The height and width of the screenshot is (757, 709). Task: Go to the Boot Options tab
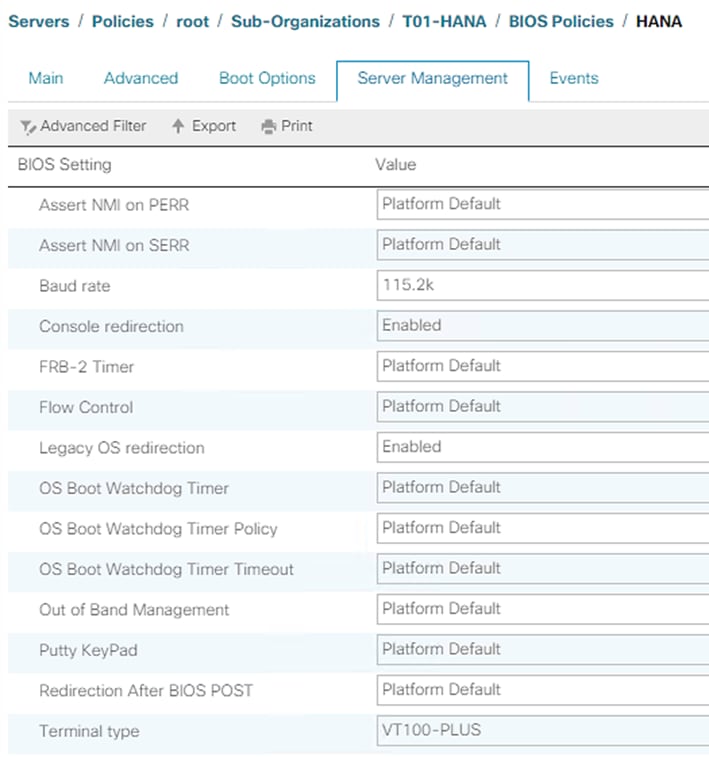coord(267,78)
